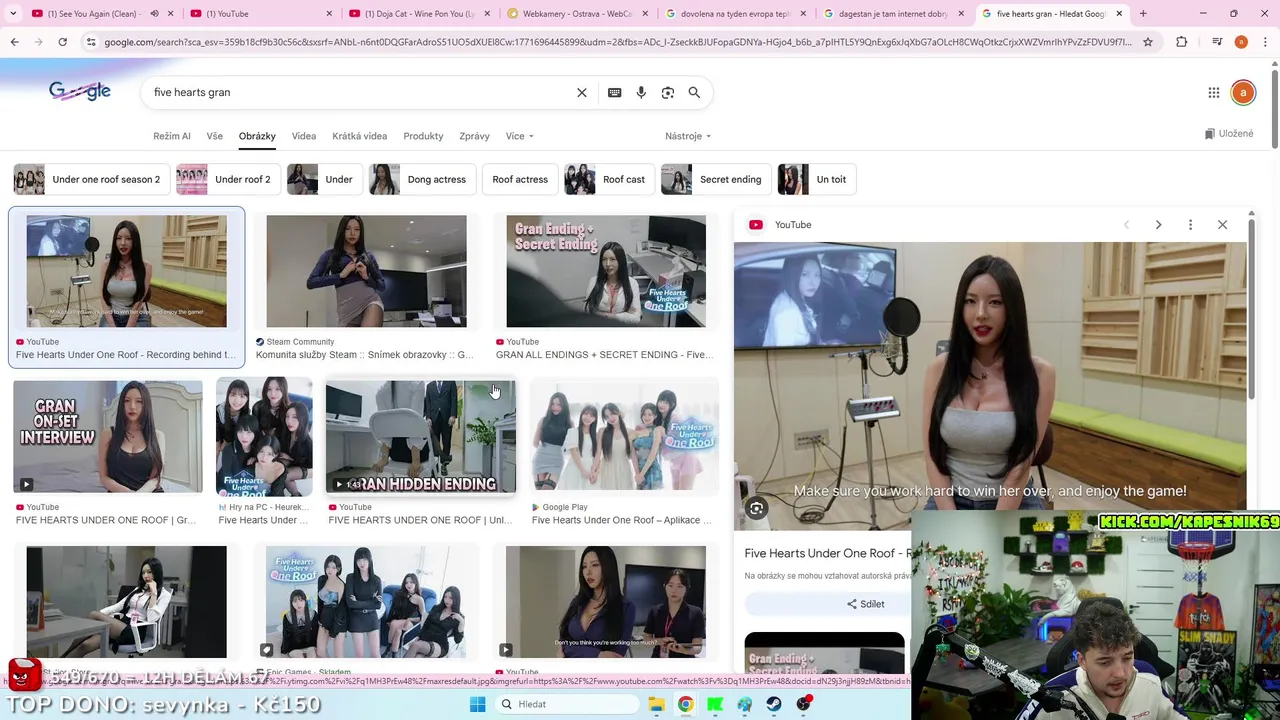The height and width of the screenshot is (720, 1280).
Task: Click the Lens search icon on preview image
Action: pyautogui.click(x=757, y=509)
